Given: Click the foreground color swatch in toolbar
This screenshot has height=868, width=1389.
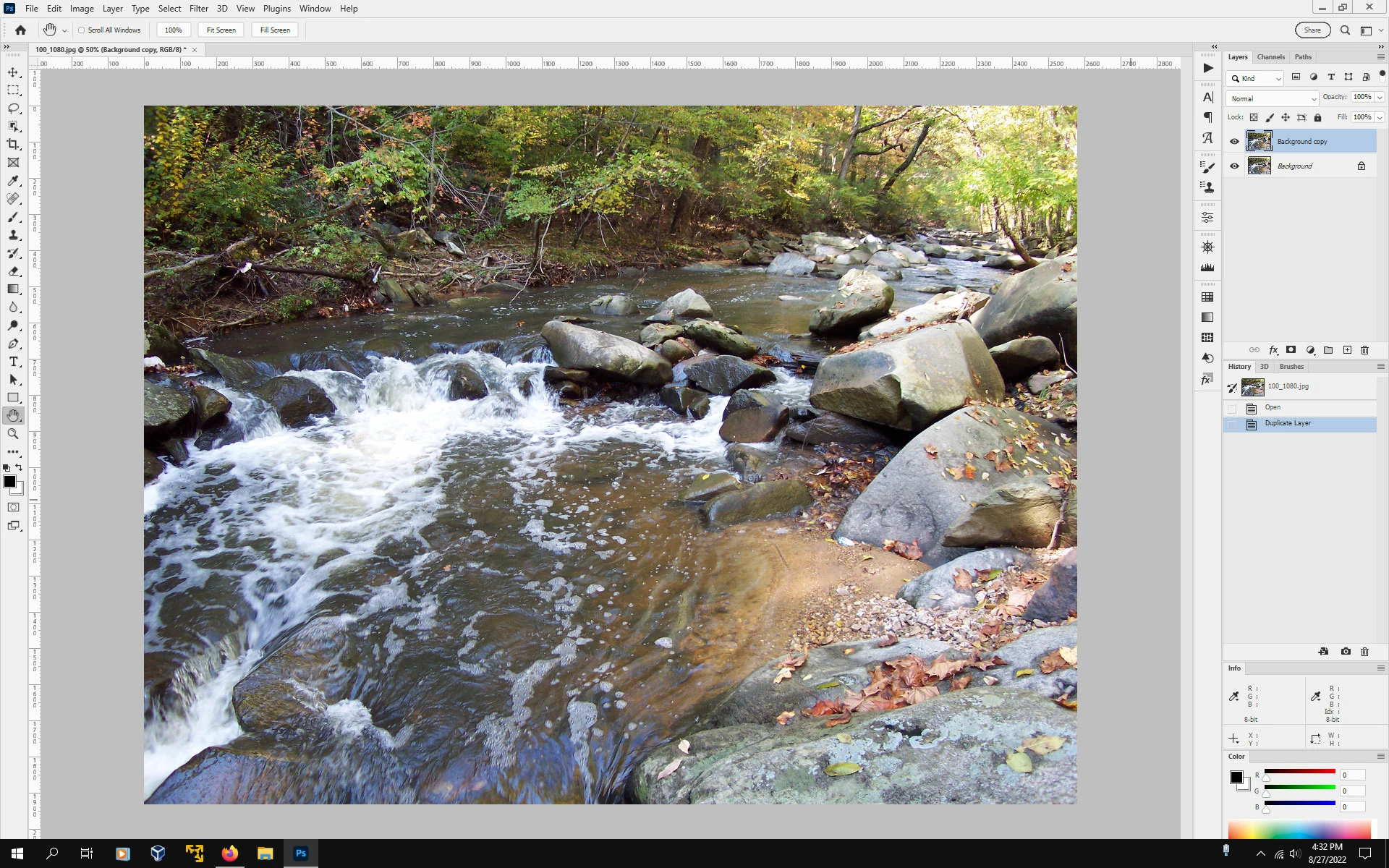Looking at the screenshot, I should 9,482.
